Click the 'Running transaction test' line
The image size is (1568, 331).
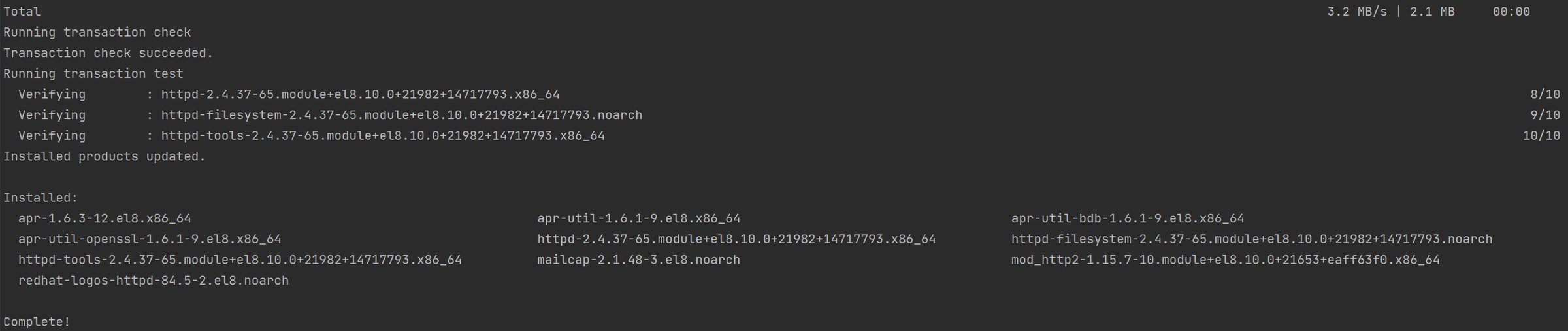coord(93,74)
